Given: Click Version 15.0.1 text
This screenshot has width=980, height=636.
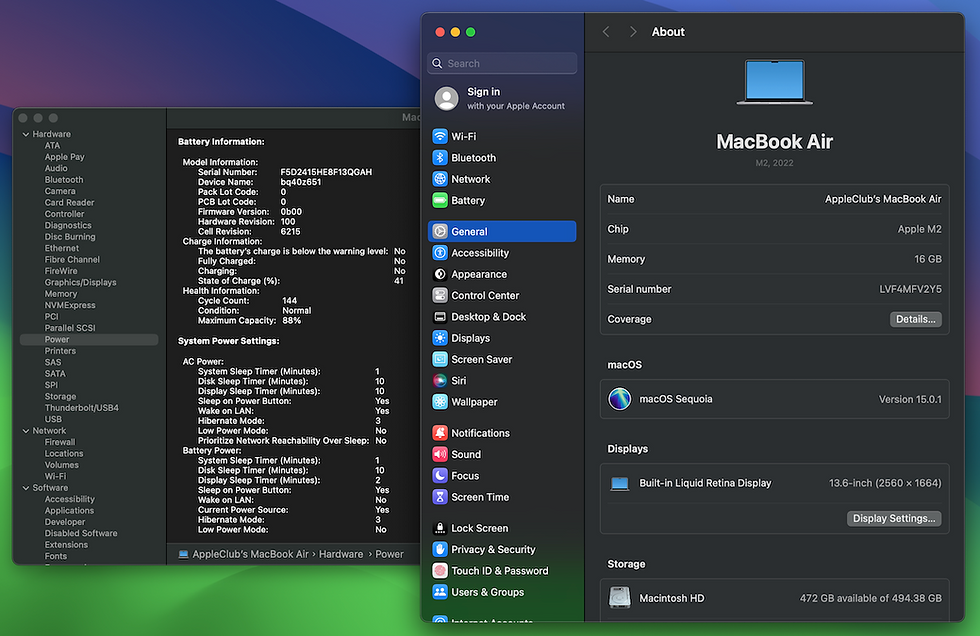Looking at the screenshot, I should [910, 399].
